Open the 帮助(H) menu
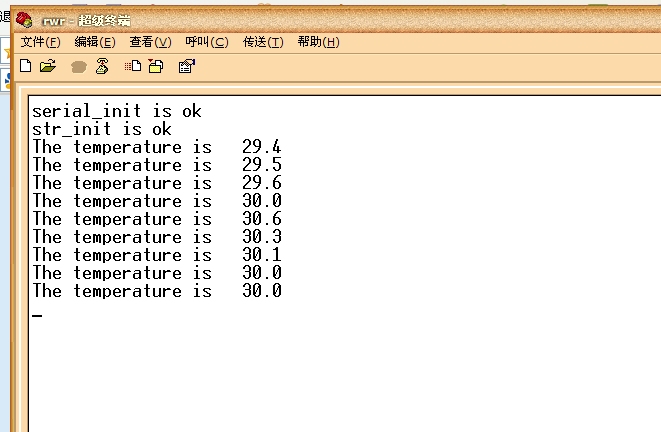 pos(318,42)
